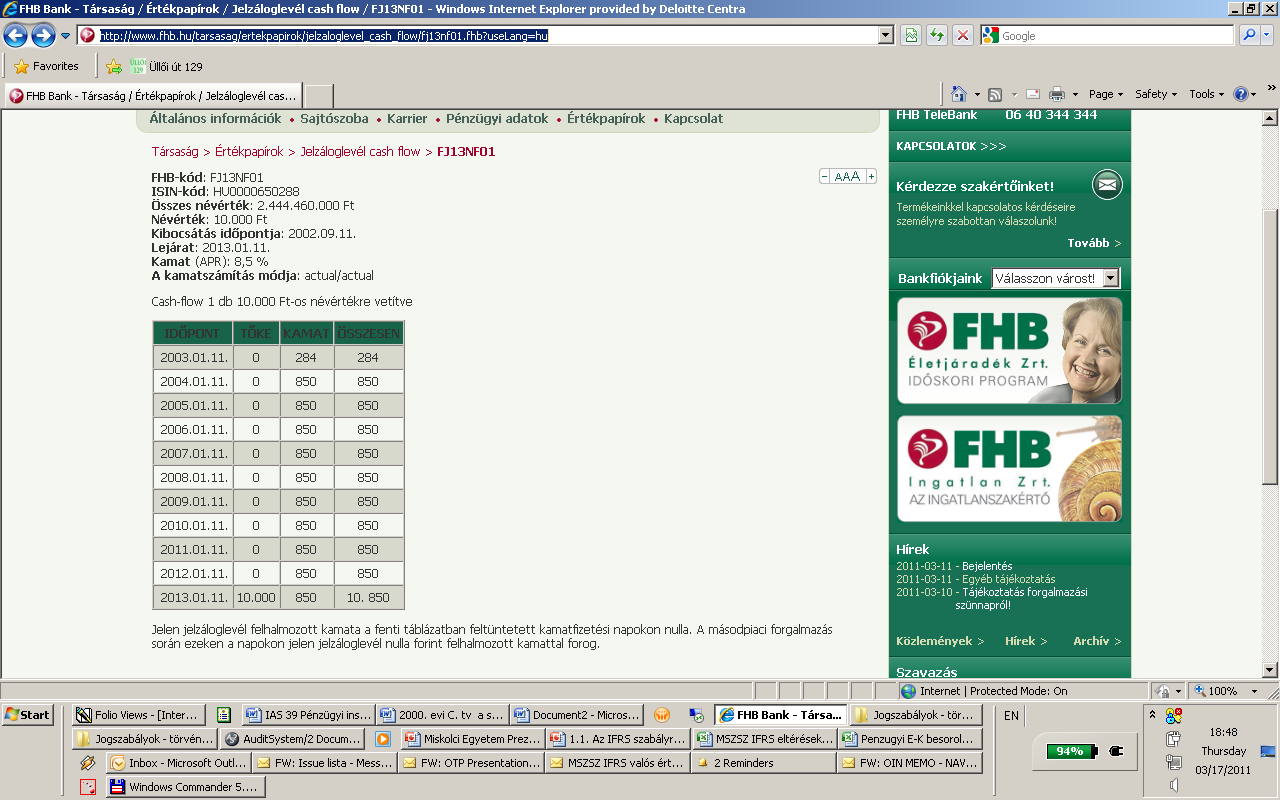This screenshot has width=1280, height=800.
Task: Open the recent pages dropdown arrow
Action: [65, 36]
